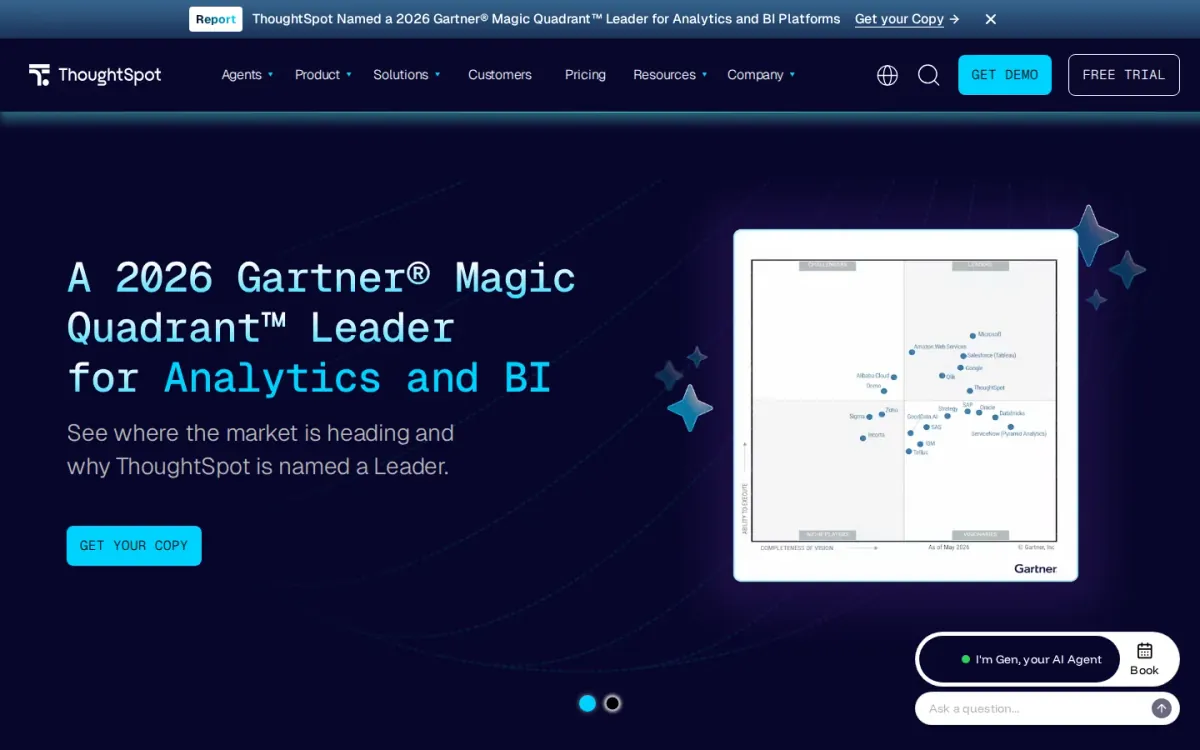Expand the Resources menu

click(670, 75)
